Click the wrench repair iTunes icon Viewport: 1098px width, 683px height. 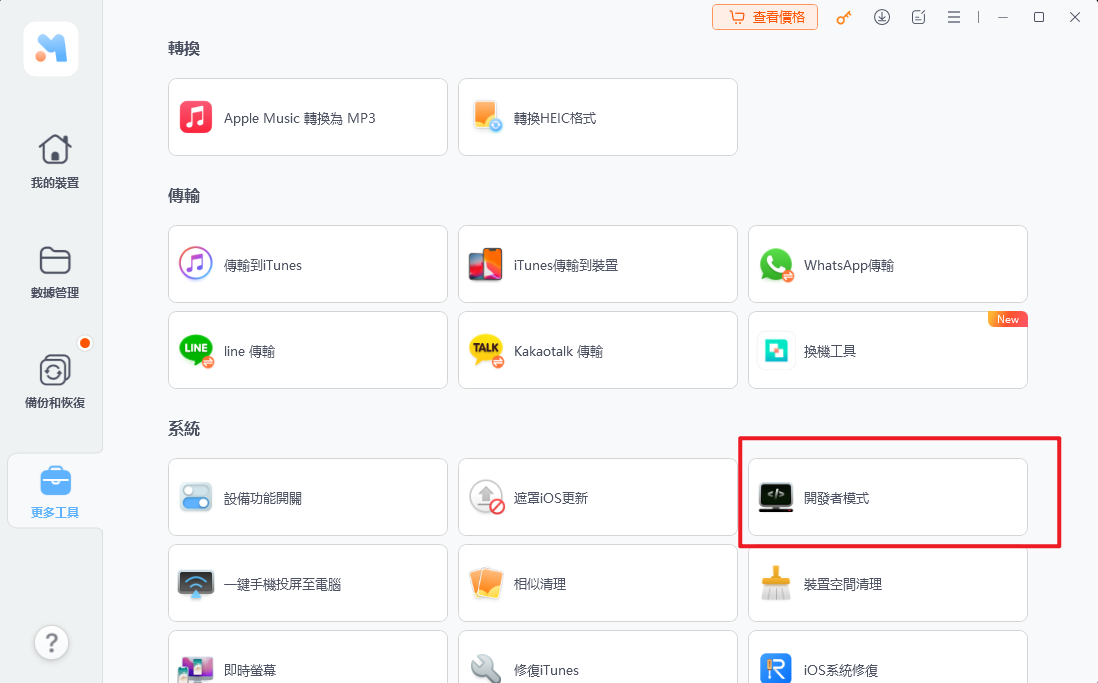pyautogui.click(x=486, y=668)
